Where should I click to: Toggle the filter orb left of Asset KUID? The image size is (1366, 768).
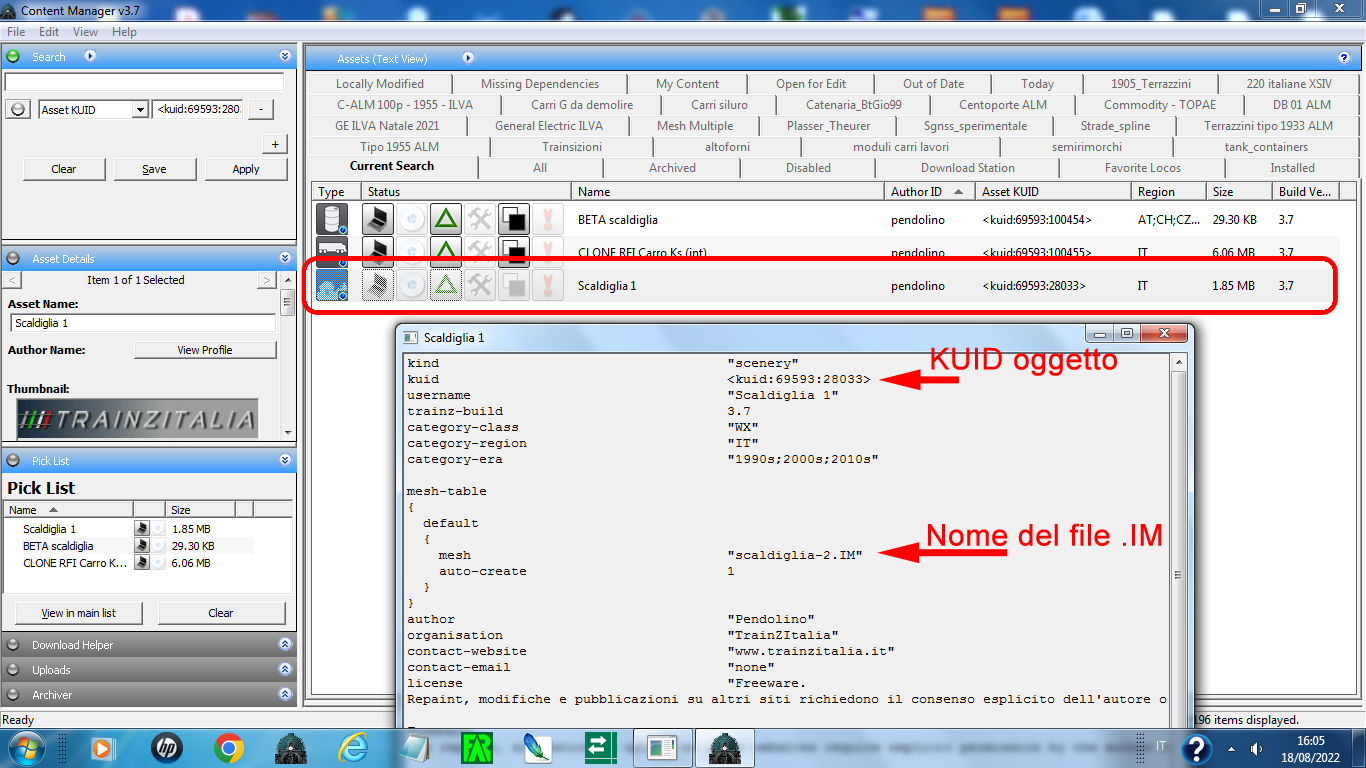[17, 109]
